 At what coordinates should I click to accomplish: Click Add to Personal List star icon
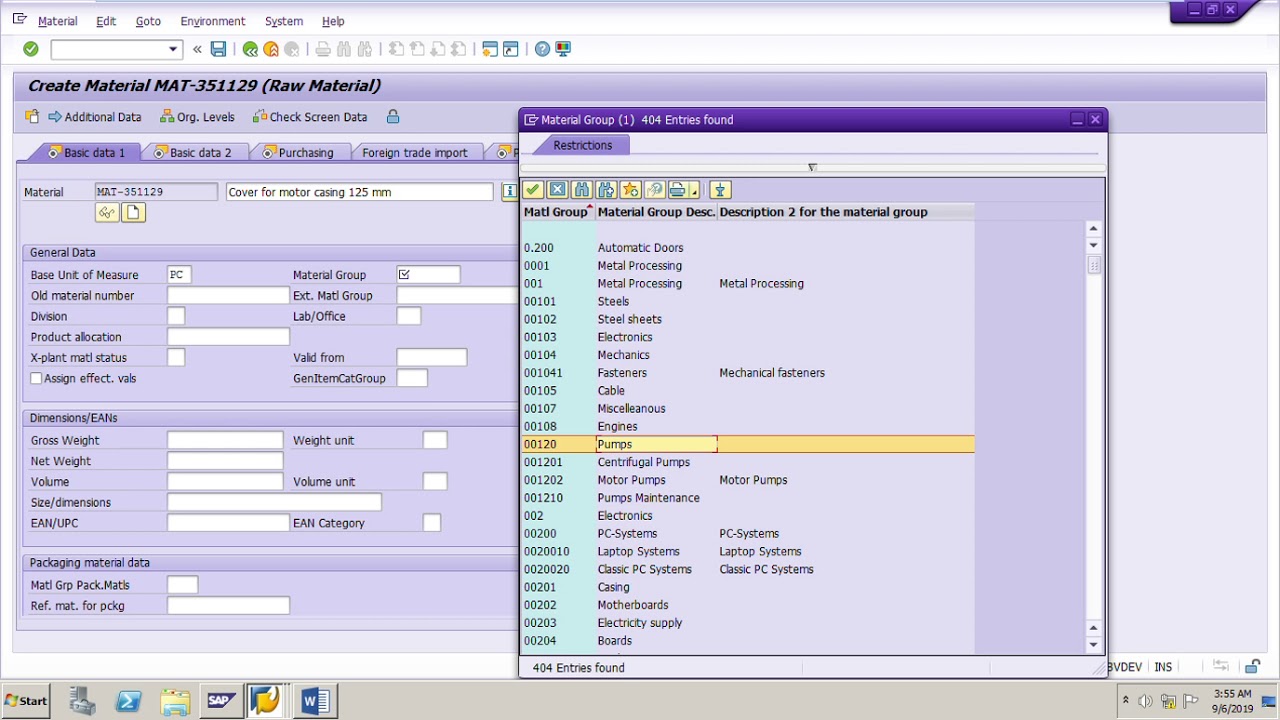coord(630,190)
